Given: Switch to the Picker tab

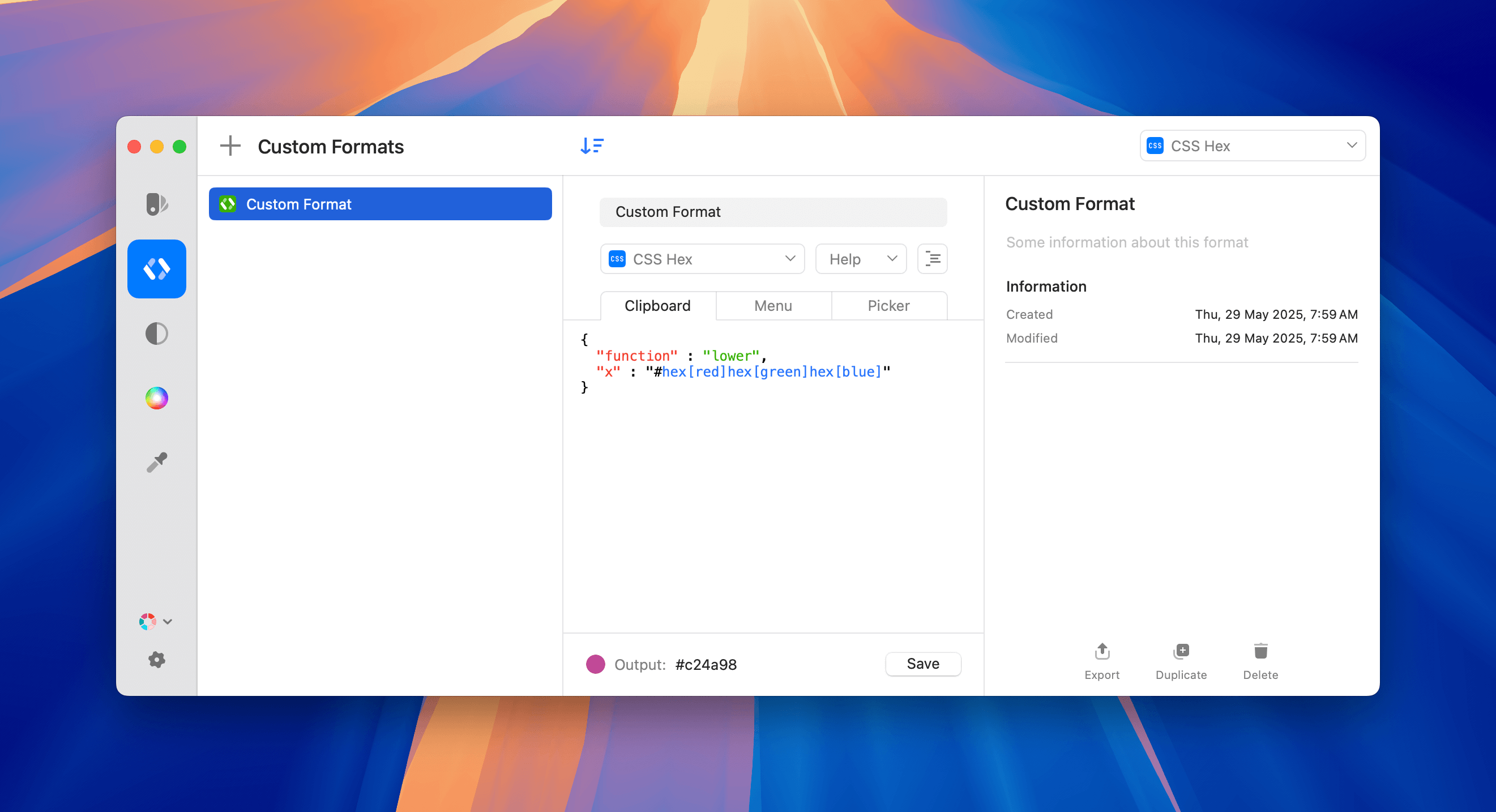Looking at the screenshot, I should pyautogui.click(x=888, y=306).
